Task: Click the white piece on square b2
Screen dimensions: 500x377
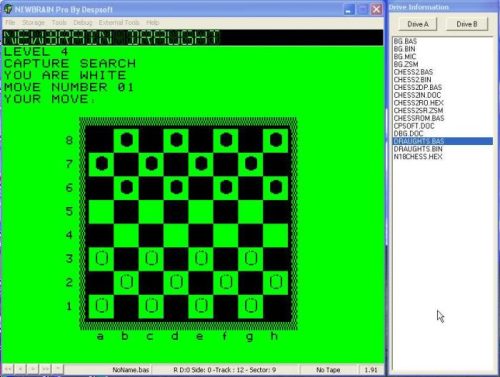Action: click(x=126, y=282)
